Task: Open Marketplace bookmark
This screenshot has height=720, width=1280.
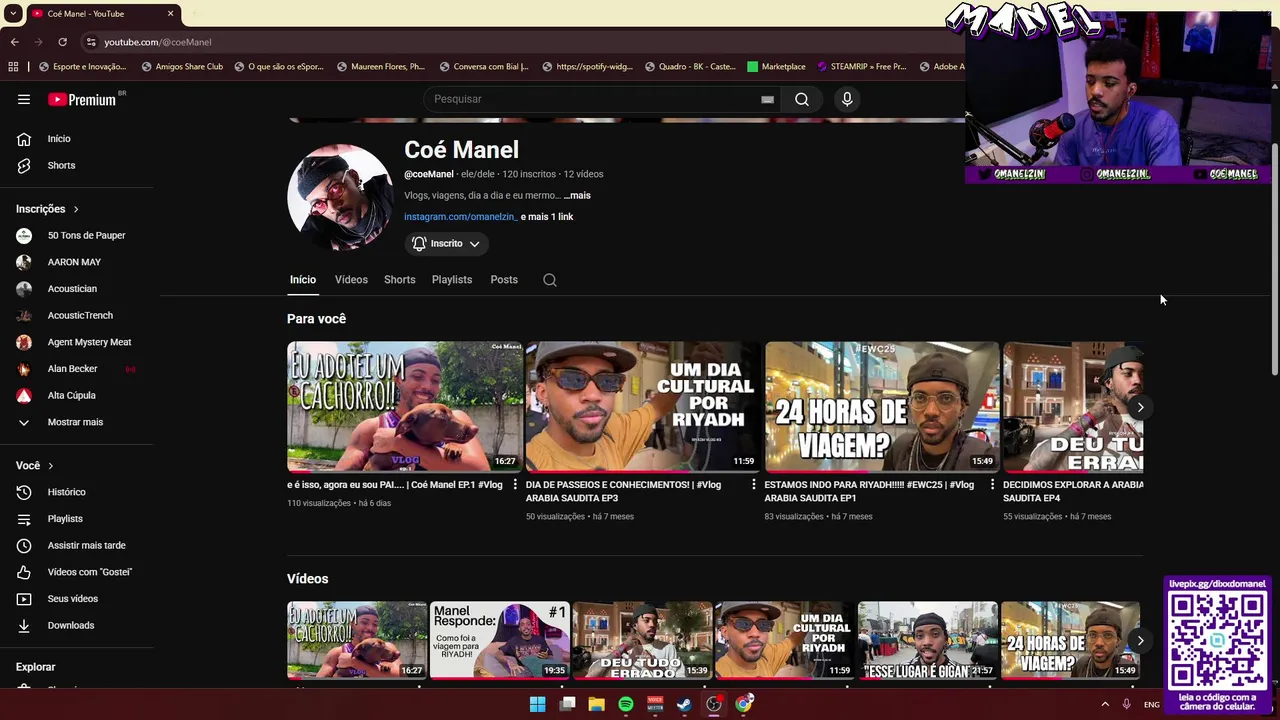Action: point(776,67)
